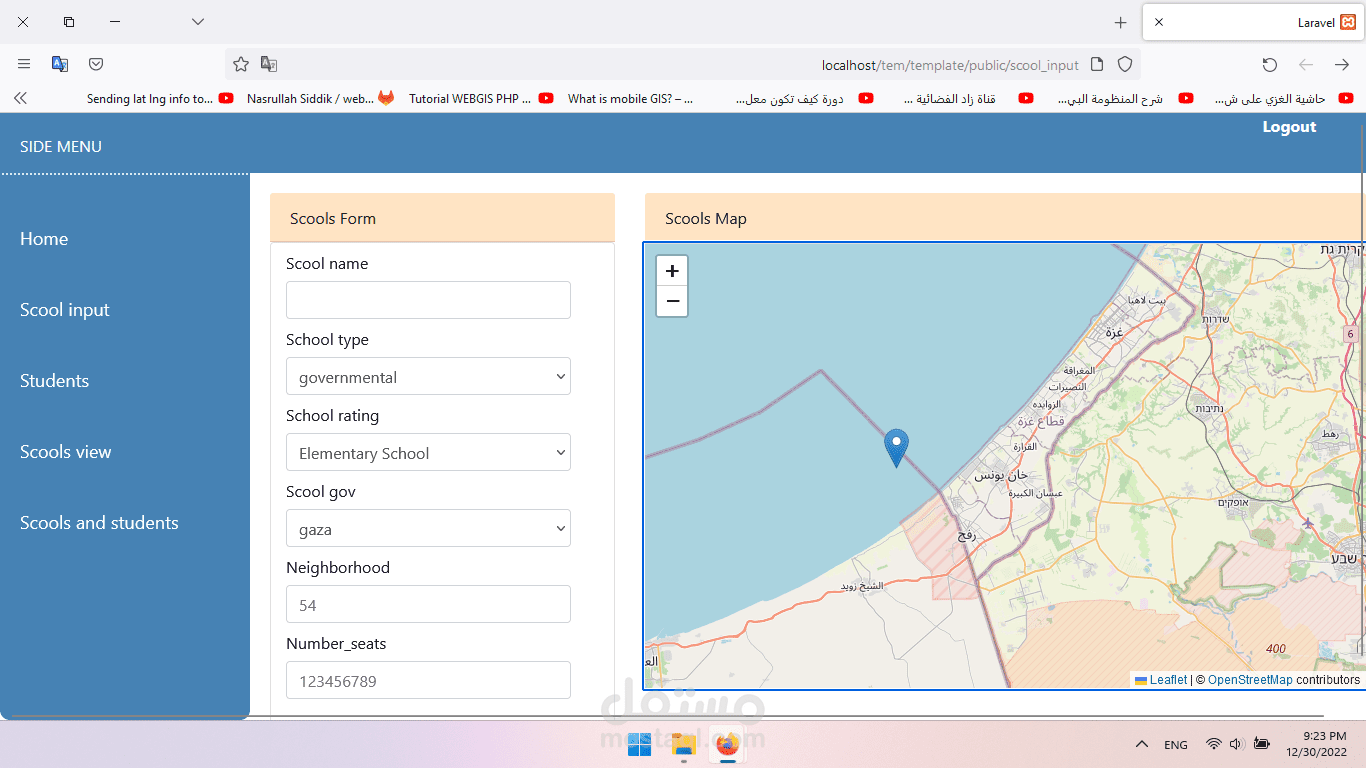The height and width of the screenshot is (768, 1366).
Task: Show hidden system tray icons
Action: pos(1141,744)
